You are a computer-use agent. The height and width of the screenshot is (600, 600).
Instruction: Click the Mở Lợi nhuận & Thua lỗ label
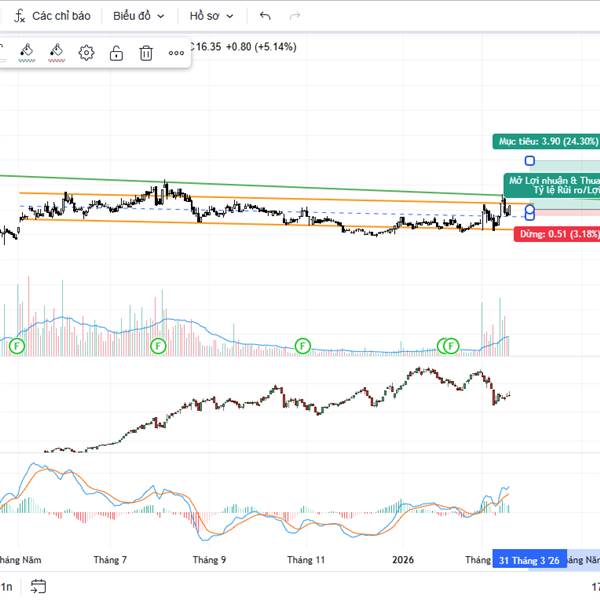pyautogui.click(x=552, y=181)
